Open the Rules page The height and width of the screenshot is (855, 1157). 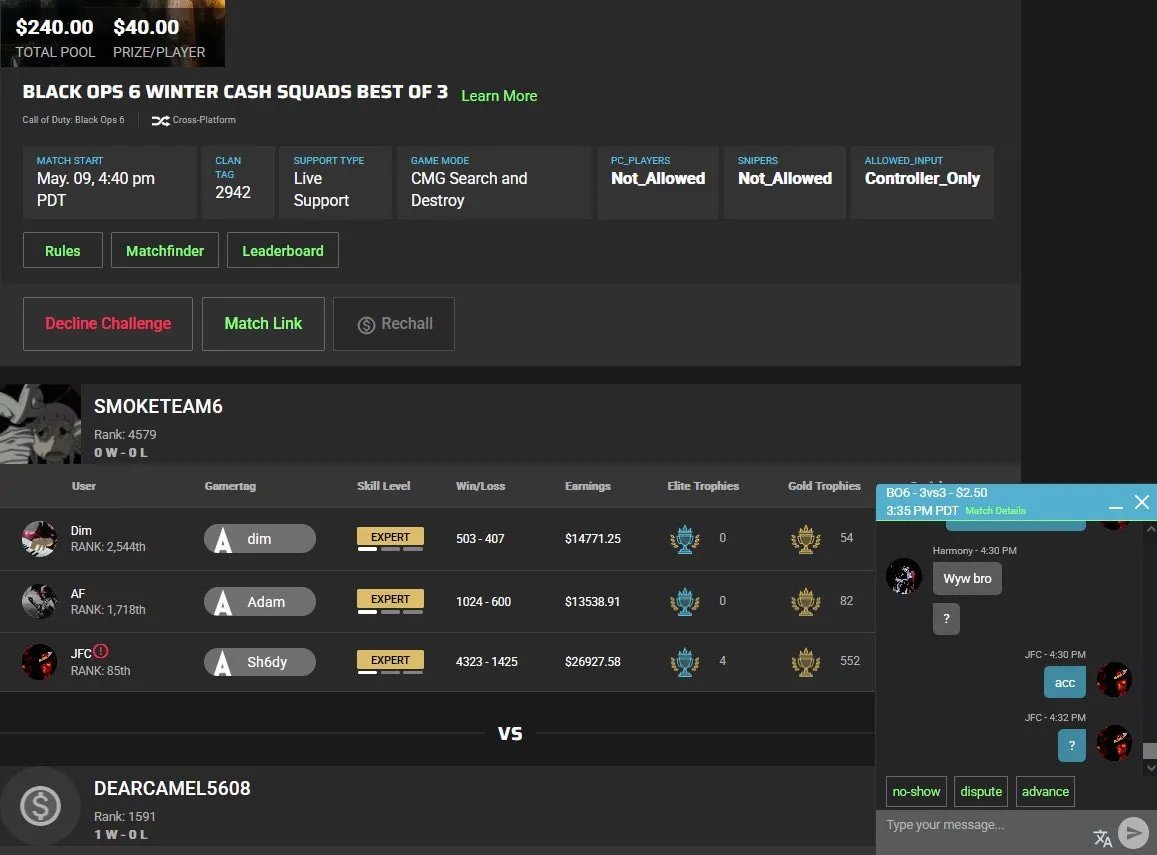point(63,251)
